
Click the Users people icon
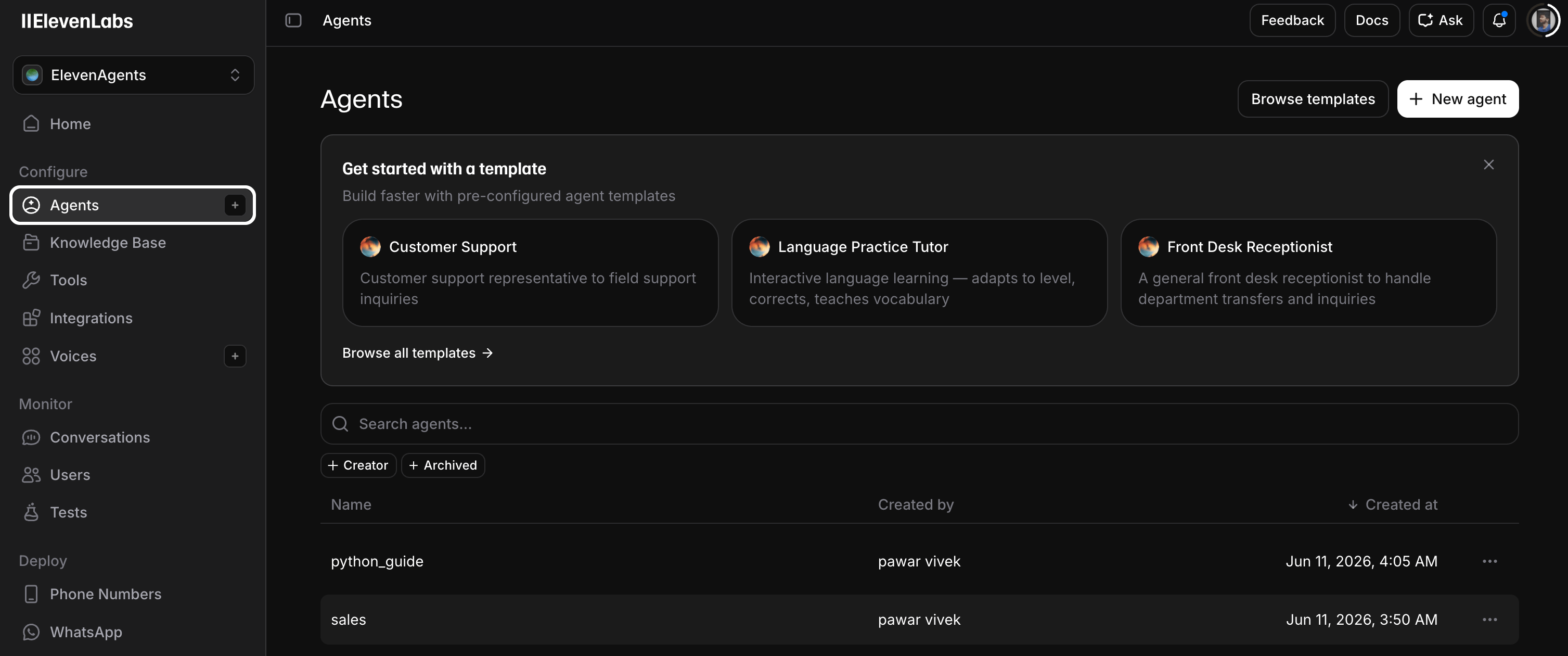[x=31, y=475]
